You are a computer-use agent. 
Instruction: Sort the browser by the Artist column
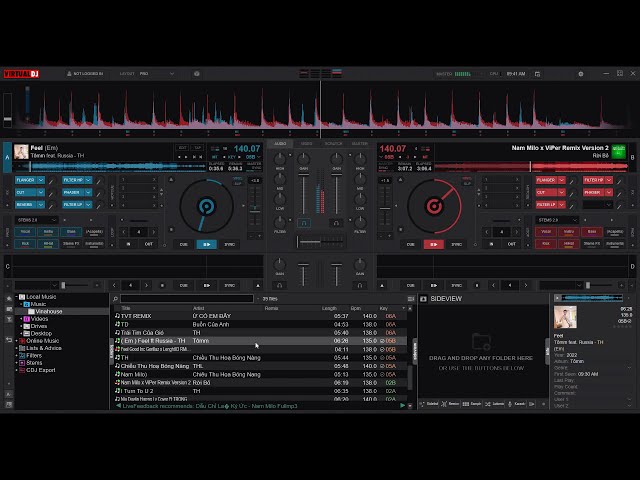click(199, 308)
